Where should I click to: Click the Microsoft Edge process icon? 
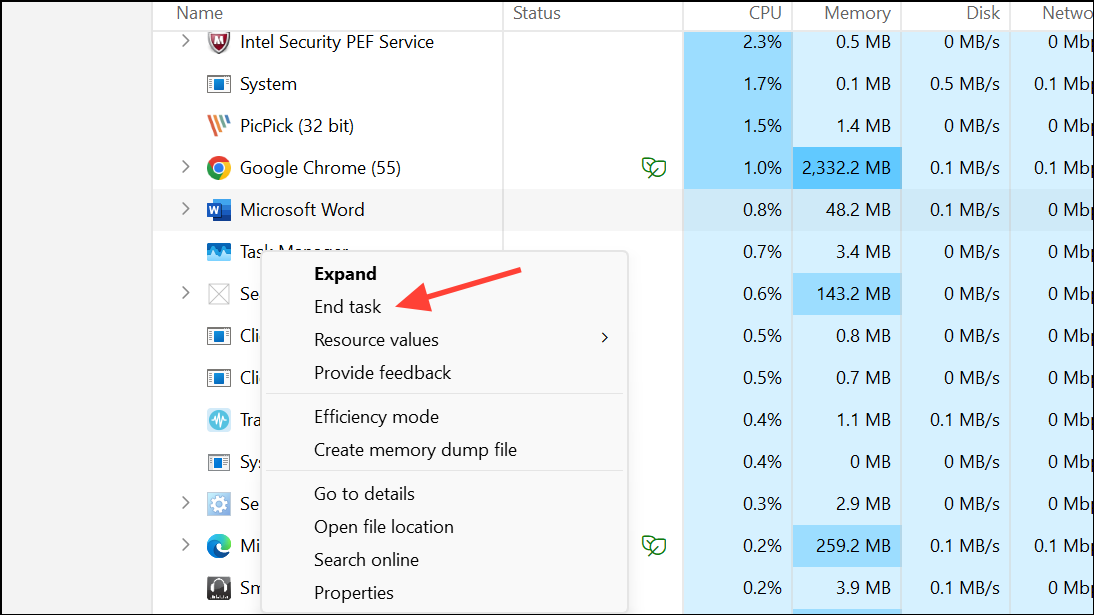(x=218, y=546)
